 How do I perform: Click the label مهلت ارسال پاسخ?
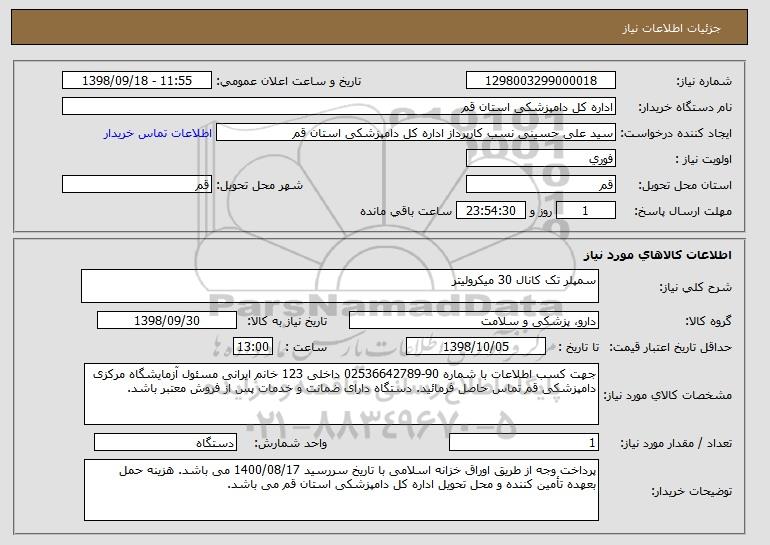tap(683, 211)
